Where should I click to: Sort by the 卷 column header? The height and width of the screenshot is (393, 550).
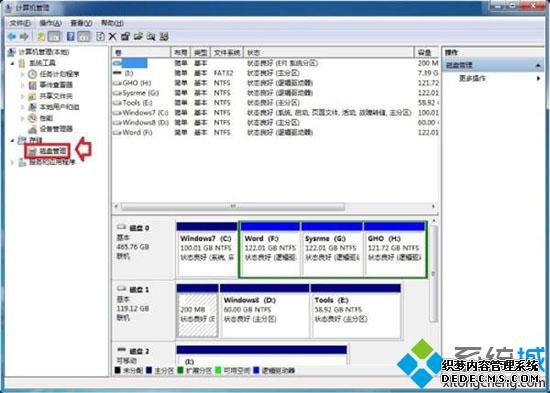coord(141,53)
